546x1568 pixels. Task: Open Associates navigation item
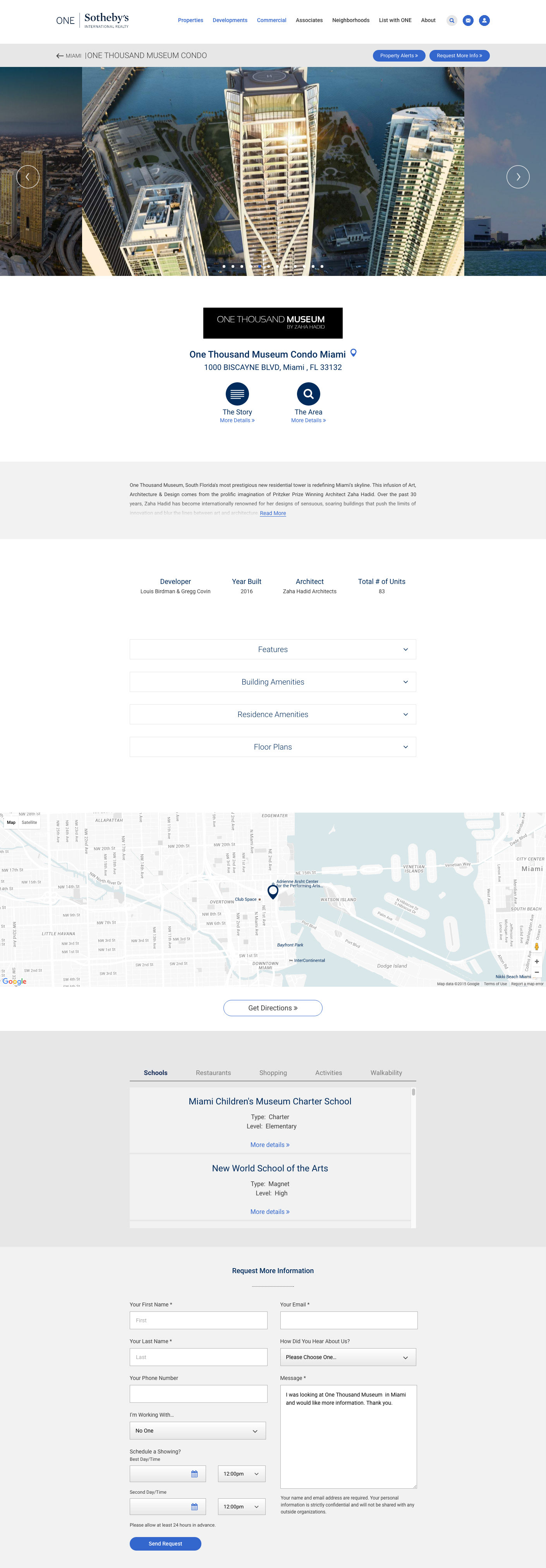(309, 21)
